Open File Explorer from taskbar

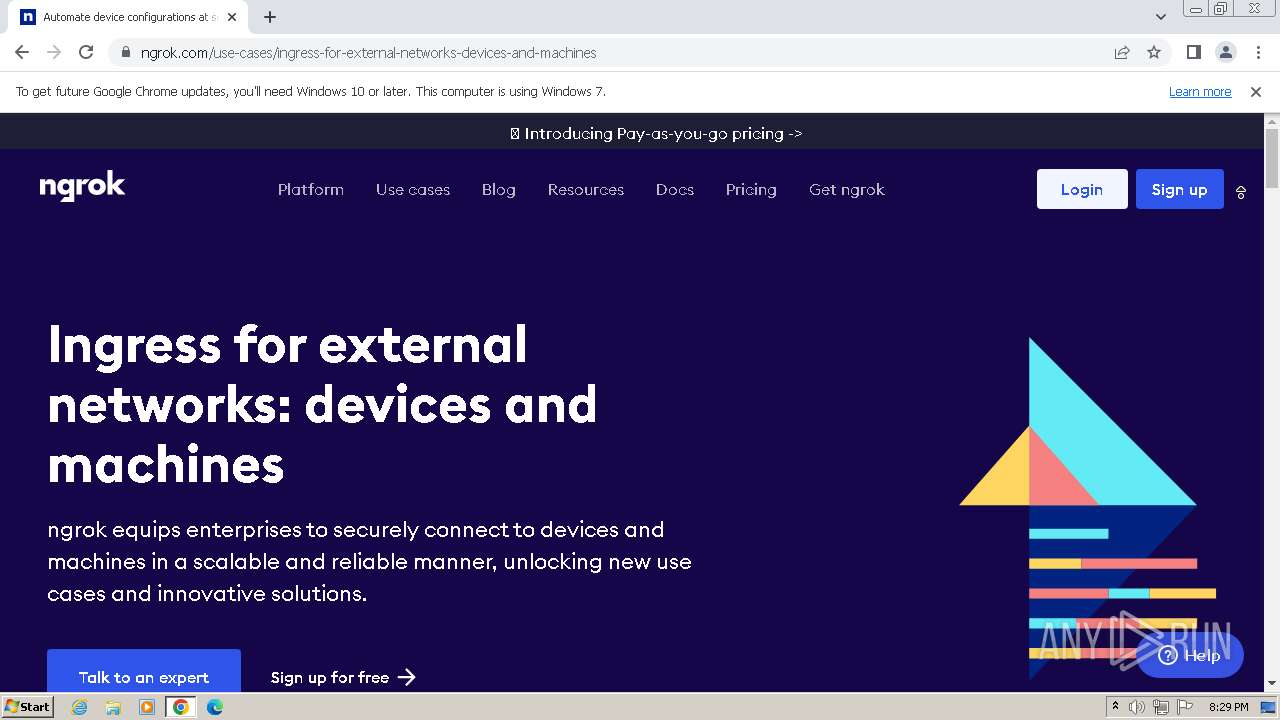(113, 707)
